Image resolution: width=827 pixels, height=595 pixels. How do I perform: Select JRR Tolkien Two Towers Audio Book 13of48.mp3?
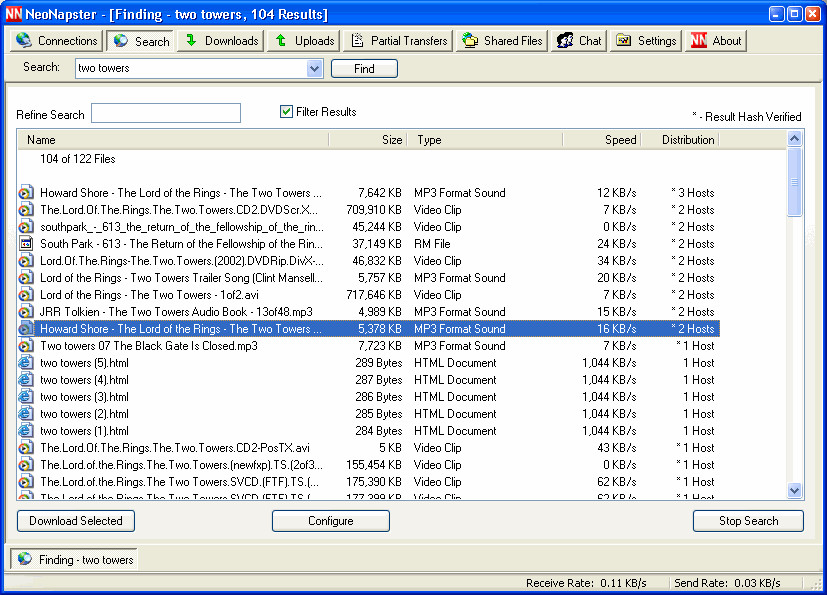[176, 312]
